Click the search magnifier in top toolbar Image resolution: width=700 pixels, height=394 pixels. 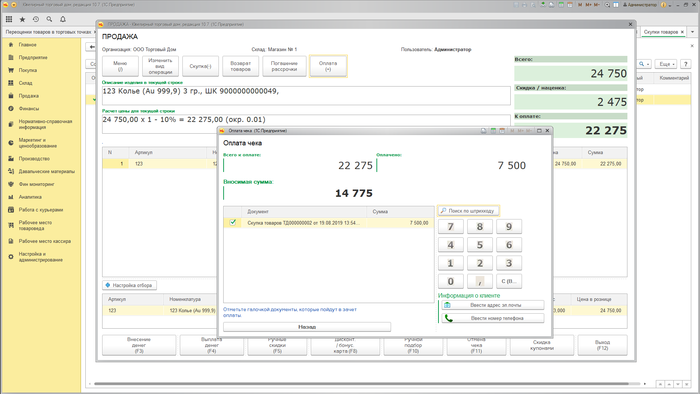pyautogui.click(x=50, y=19)
